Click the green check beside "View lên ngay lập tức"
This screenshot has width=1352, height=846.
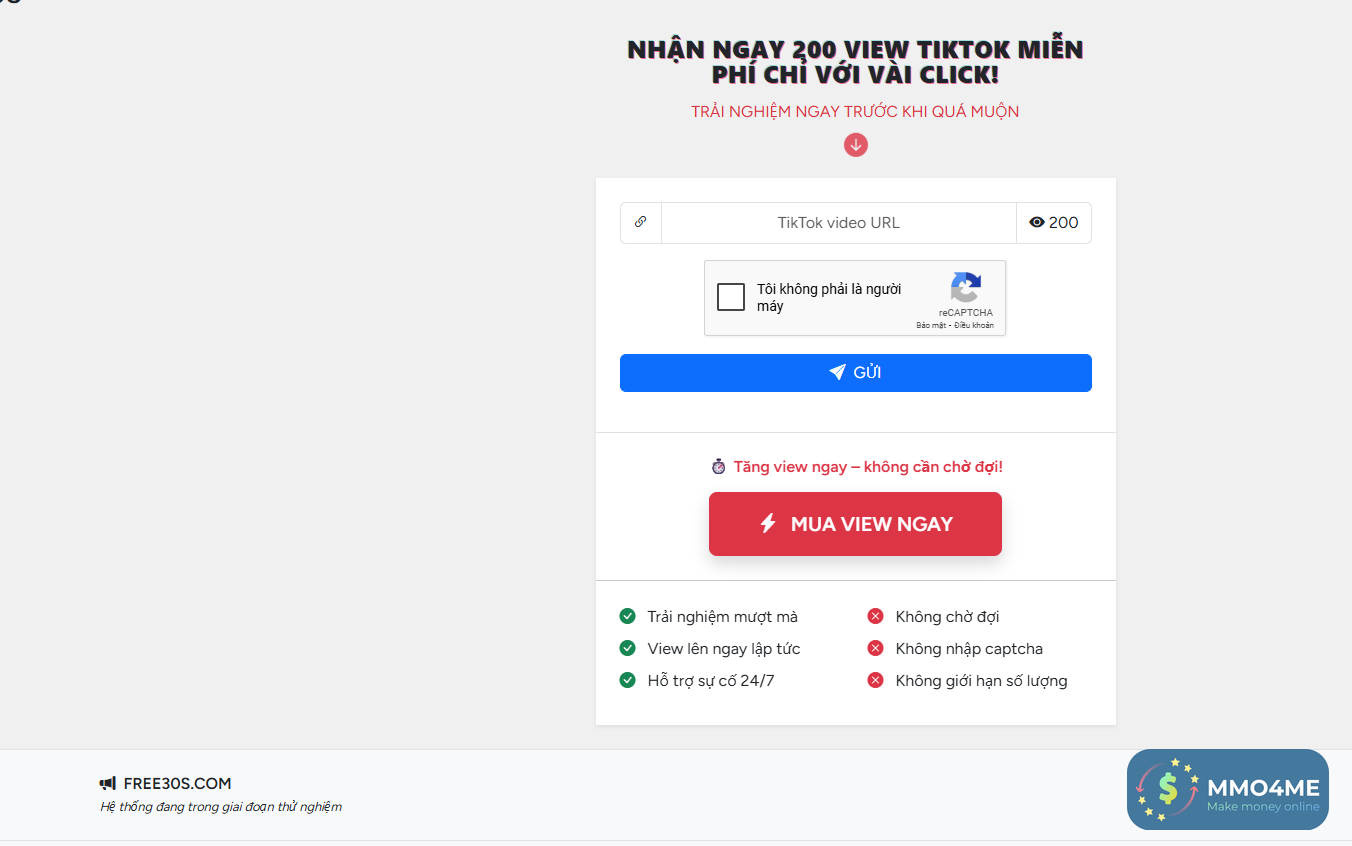628,648
